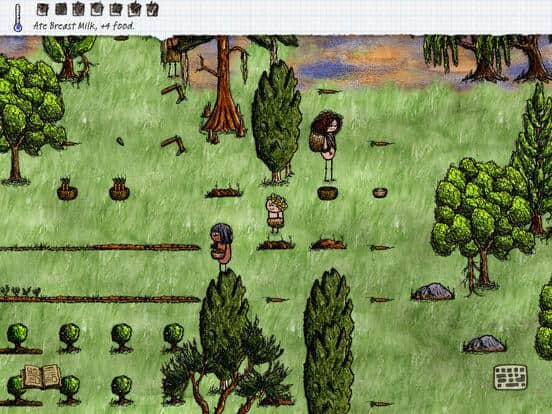This screenshot has width=552, height=414.
Task: Tap the first food pip box
Action: point(42,10)
